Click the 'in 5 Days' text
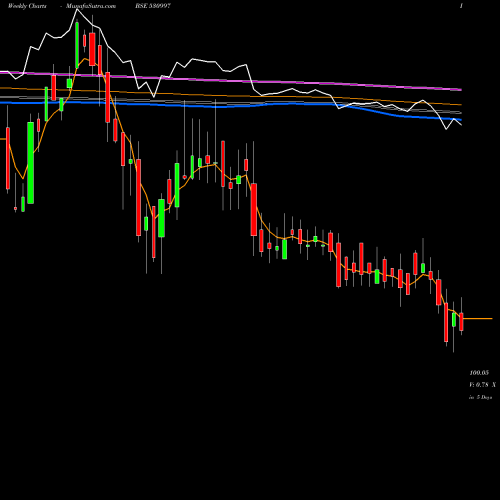The image size is (500, 500). 480,397
